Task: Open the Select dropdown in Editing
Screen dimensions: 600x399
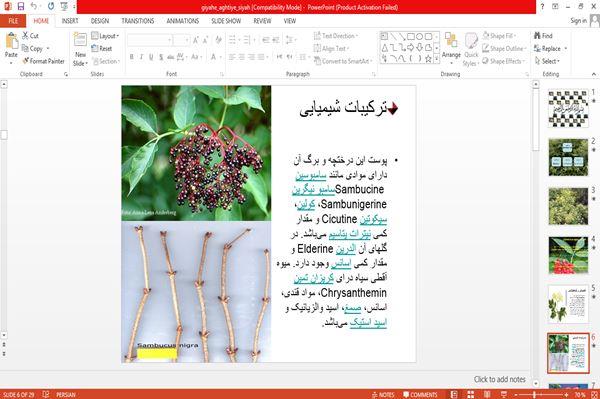Action: [x=548, y=61]
